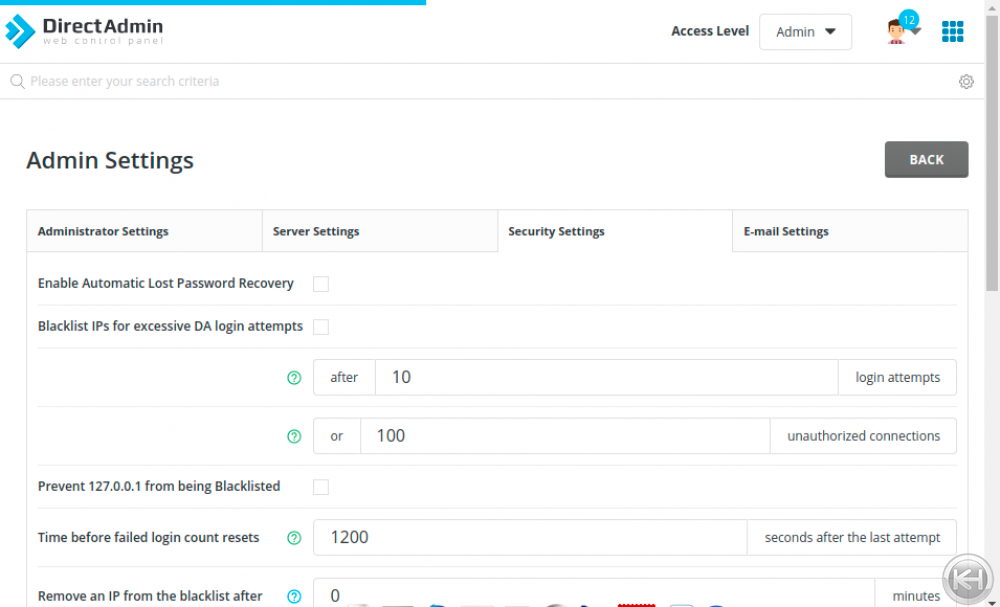Select the failed login reset seconds field
This screenshot has height=607, width=1000.
530,538
